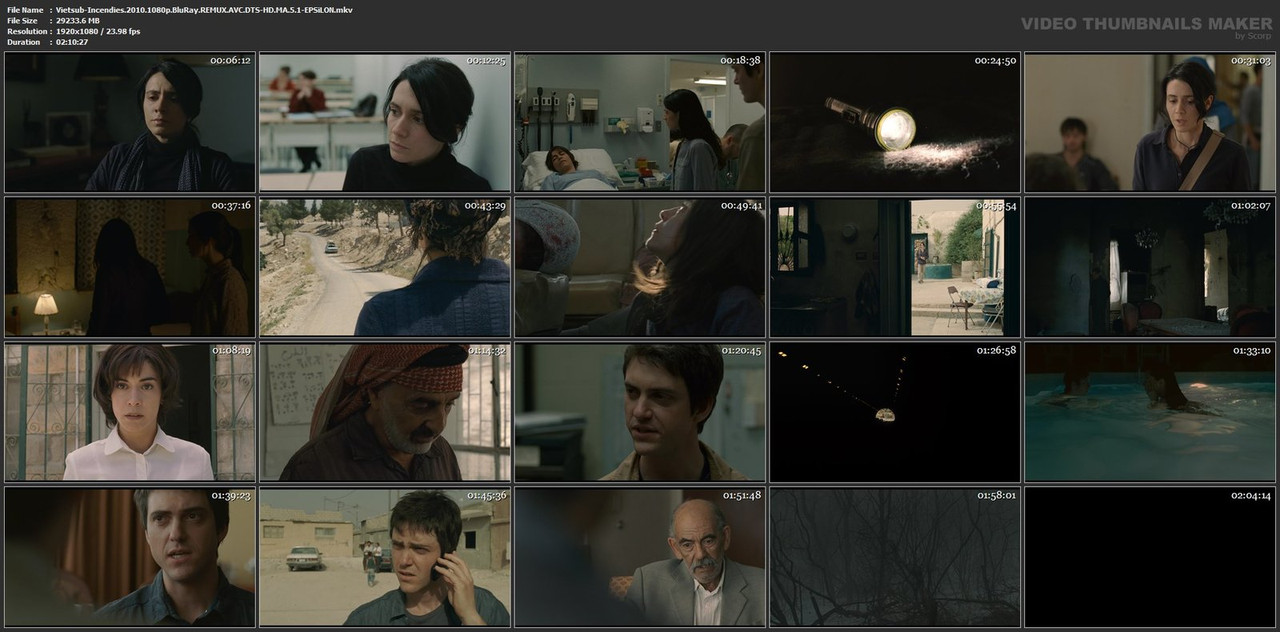Select the thumbnail at 01:20:45
The height and width of the screenshot is (632, 1280).
(640, 412)
